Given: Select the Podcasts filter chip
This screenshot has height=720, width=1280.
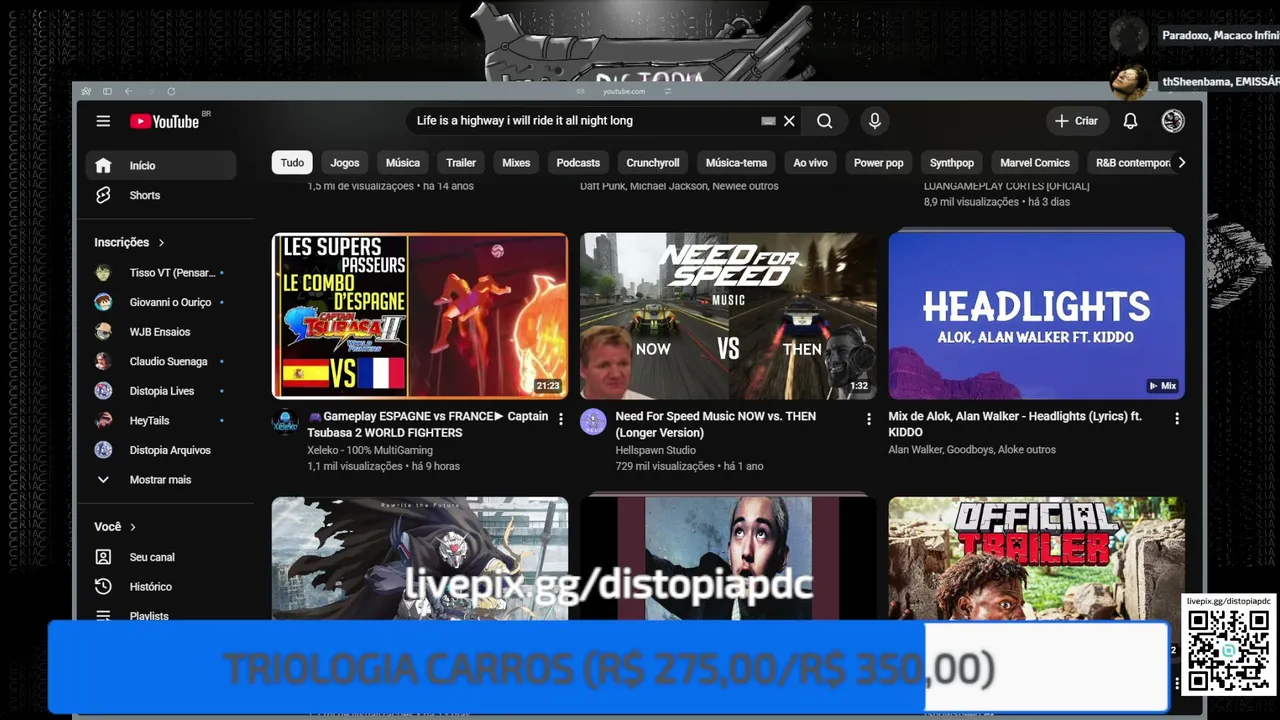Looking at the screenshot, I should pyautogui.click(x=578, y=163).
